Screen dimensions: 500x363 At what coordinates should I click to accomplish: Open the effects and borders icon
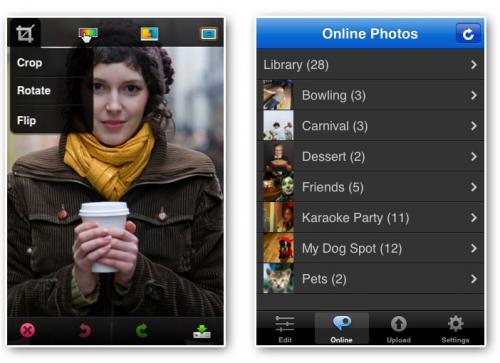click(209, 34)
